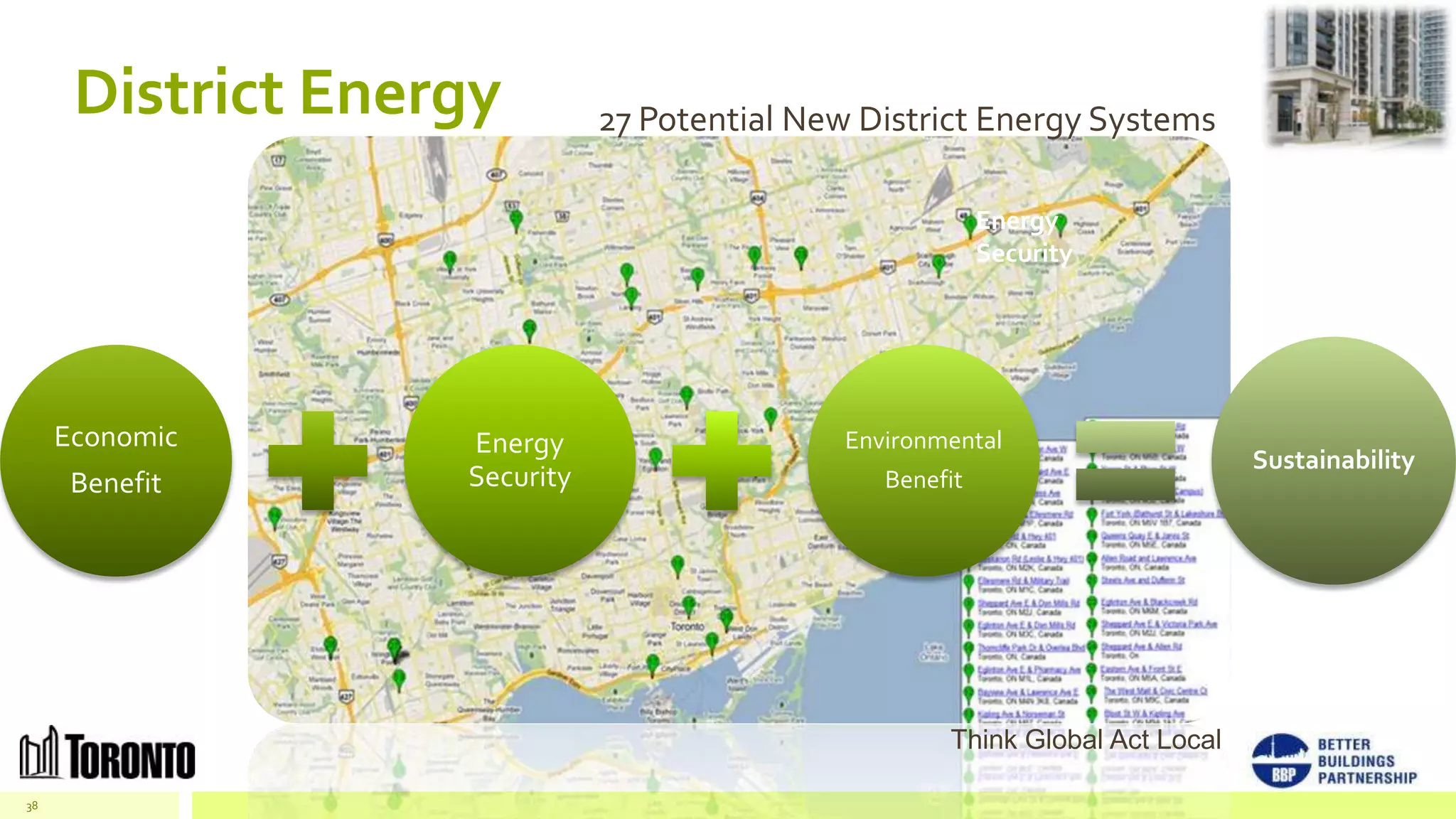Click pin icon beside Sheppard Ave E & Don Mills
Screen dimensions: 1456x819
pos(968,606)
